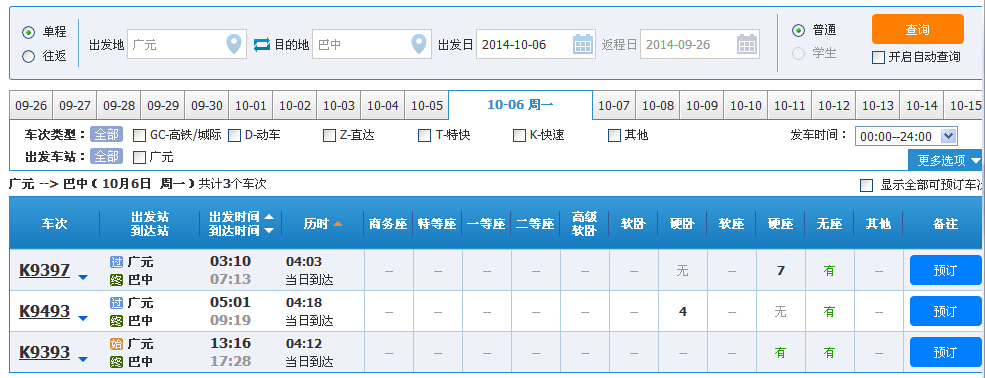Click the departure station location pin icon
Image resolution: width=985 pixels, height=378 pixels.
(x=234, y=44)
